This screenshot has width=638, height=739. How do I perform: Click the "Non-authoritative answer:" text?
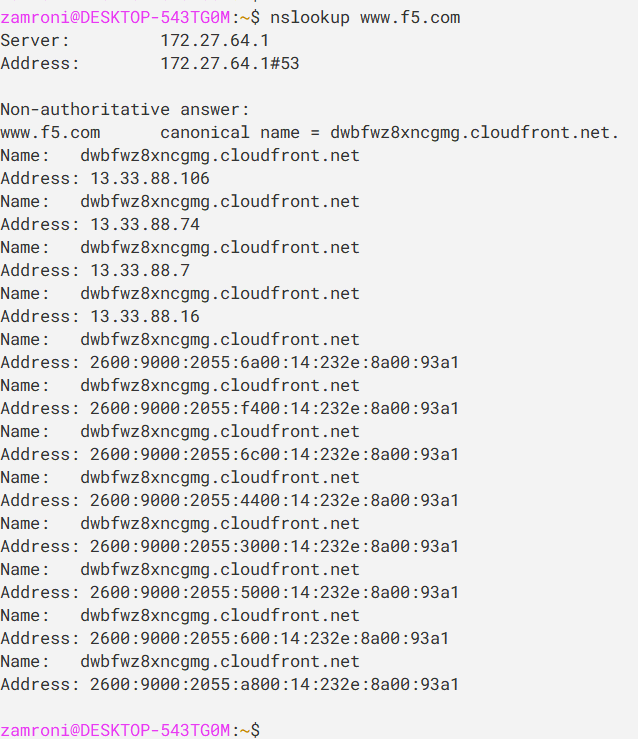(125, 110)
